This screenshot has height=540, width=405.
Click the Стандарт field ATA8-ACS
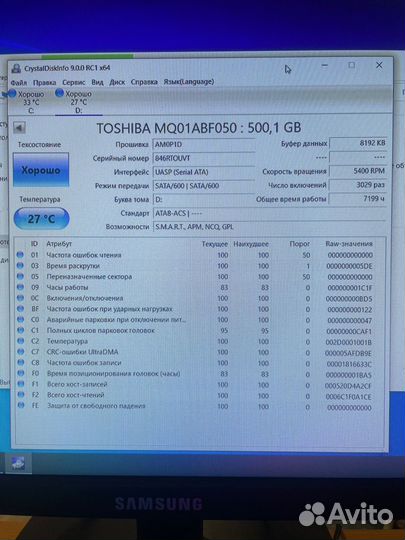click(269, 214)
